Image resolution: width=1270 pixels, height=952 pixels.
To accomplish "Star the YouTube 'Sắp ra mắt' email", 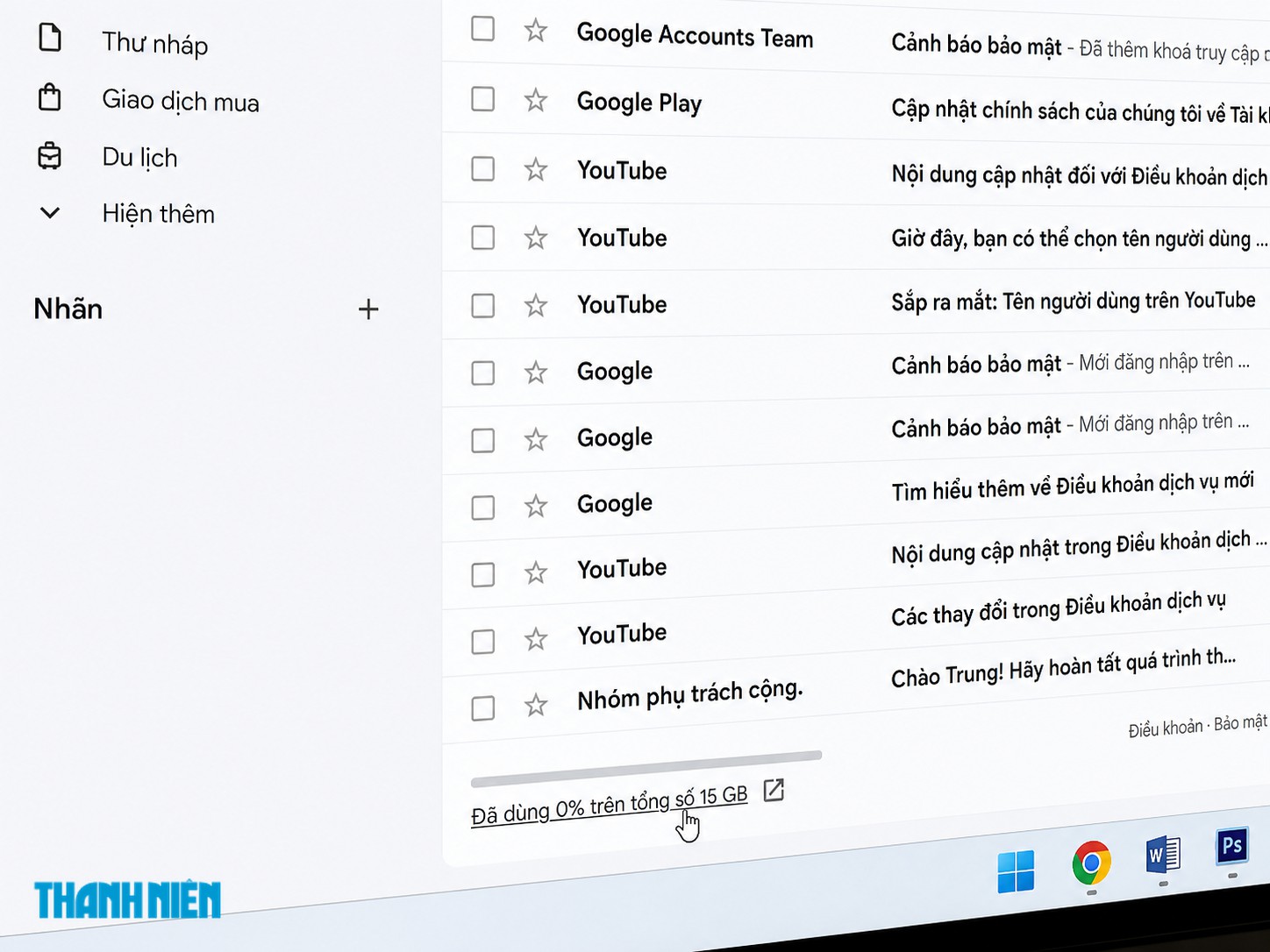I will [536, 305].
